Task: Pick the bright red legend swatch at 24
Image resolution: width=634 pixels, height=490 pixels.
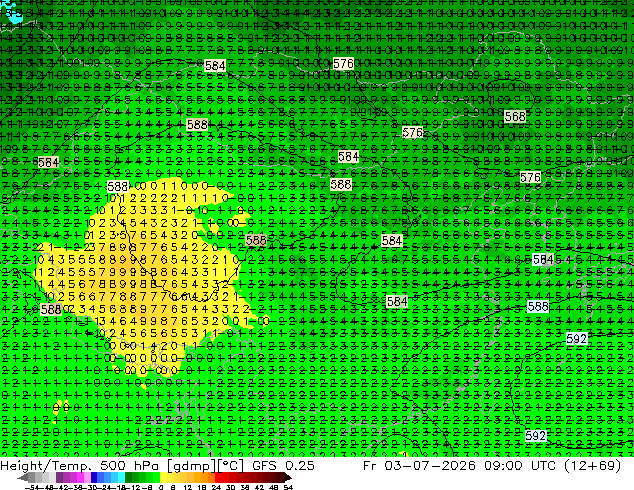Action: (218, 477)
